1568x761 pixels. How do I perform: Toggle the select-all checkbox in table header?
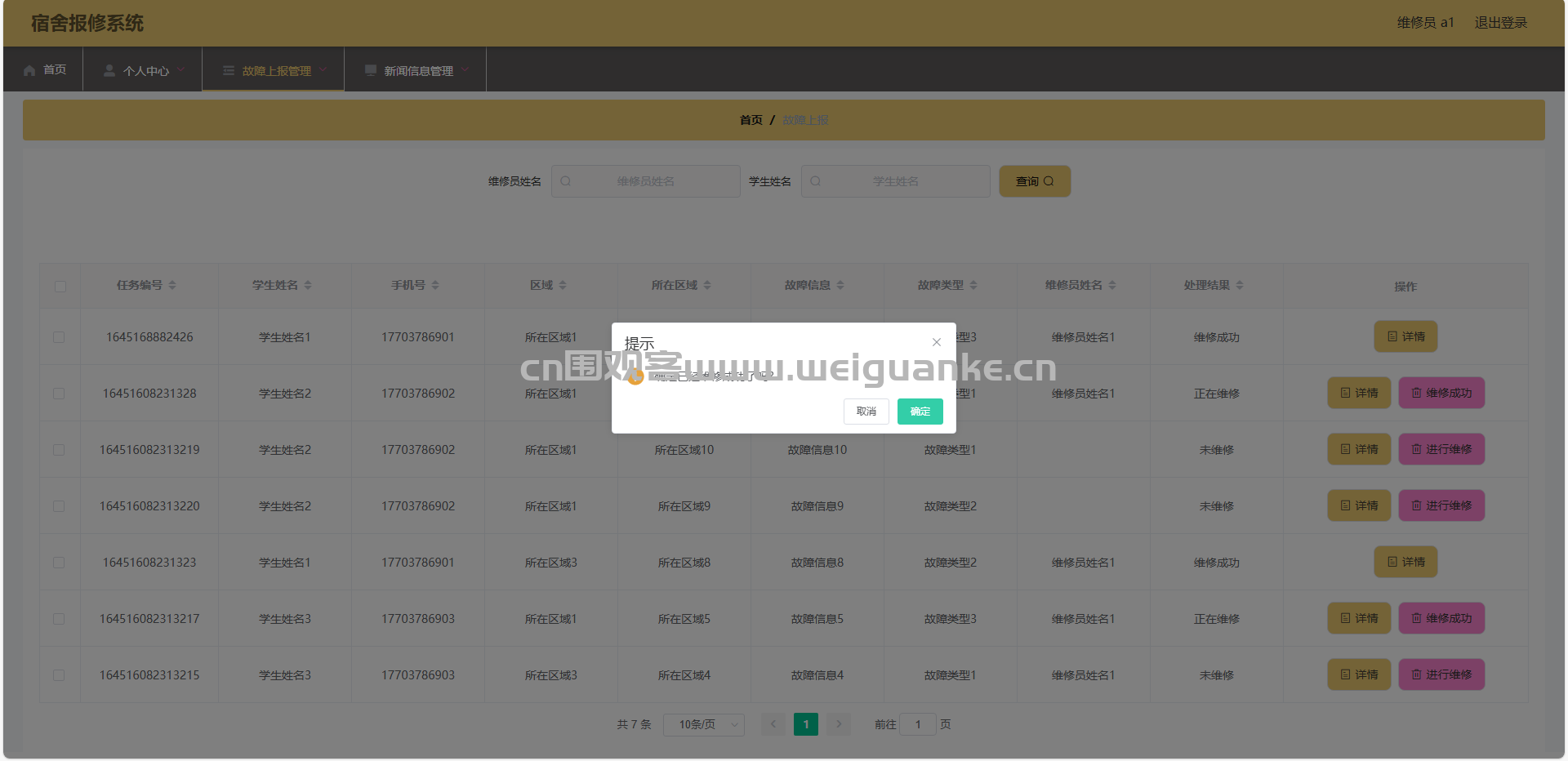coord(60,287)
